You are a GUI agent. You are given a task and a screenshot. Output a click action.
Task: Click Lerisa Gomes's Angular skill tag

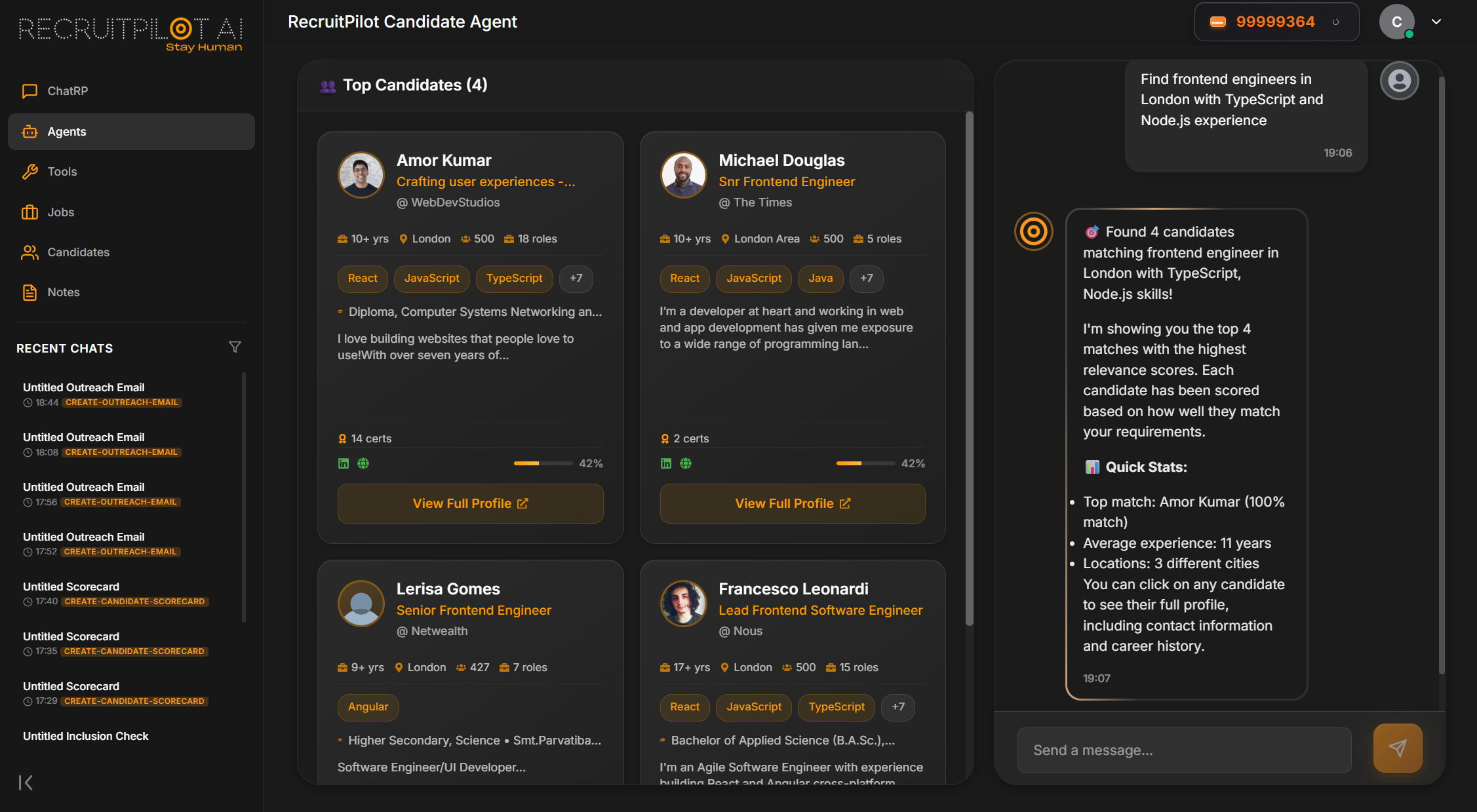pos(368,707)
